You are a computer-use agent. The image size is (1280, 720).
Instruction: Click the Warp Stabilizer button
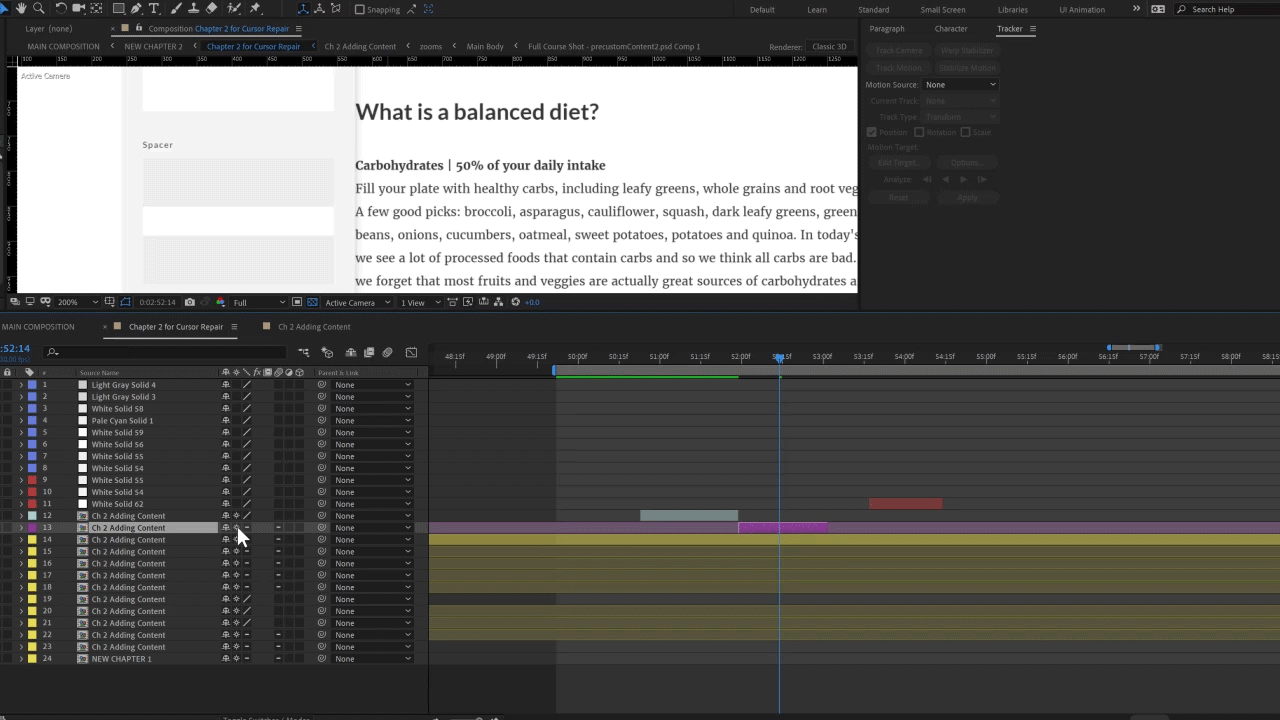click(x=966, y=50)
